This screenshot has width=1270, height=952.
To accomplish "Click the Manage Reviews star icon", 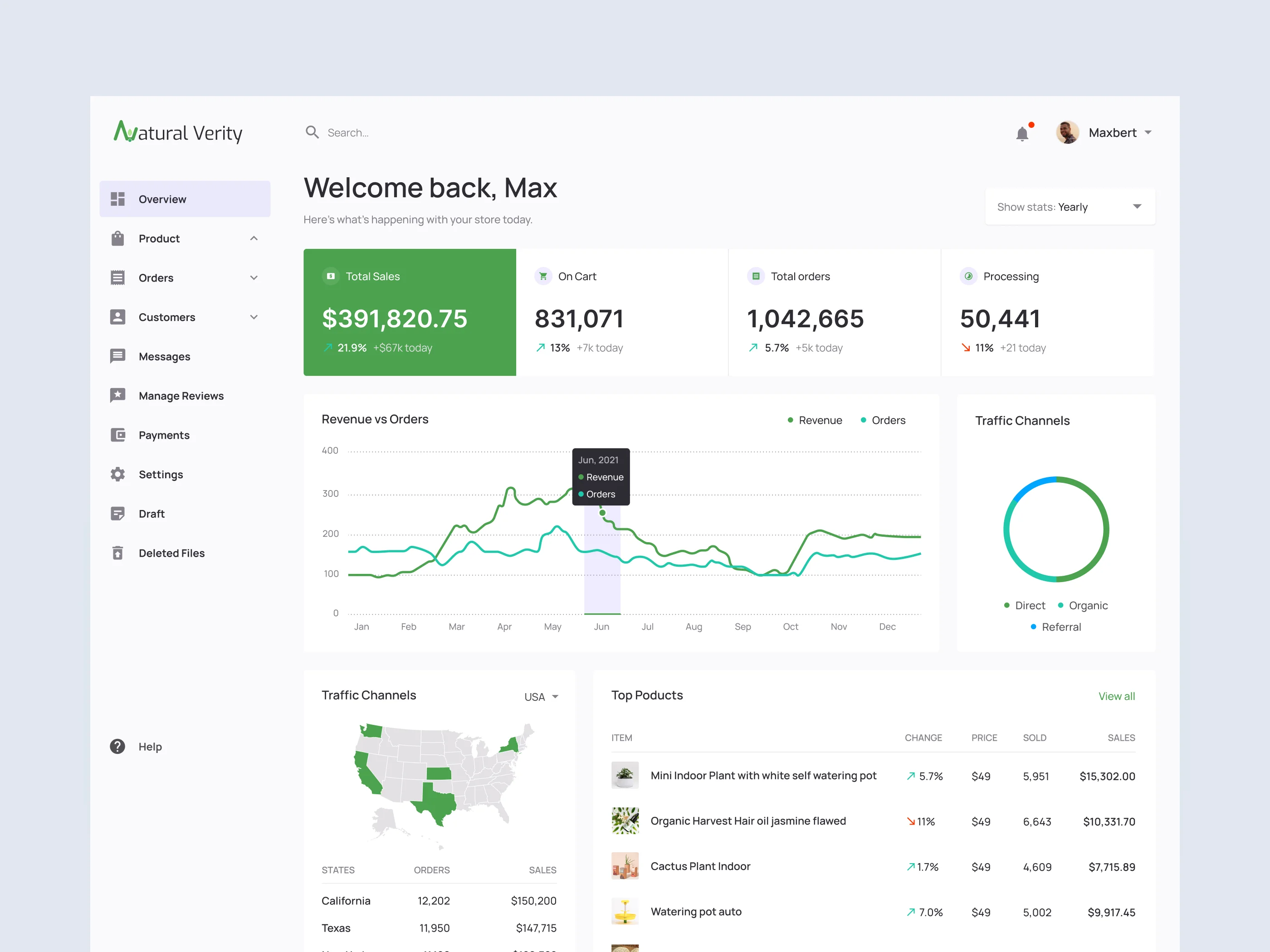I will (x=117, y=395).
